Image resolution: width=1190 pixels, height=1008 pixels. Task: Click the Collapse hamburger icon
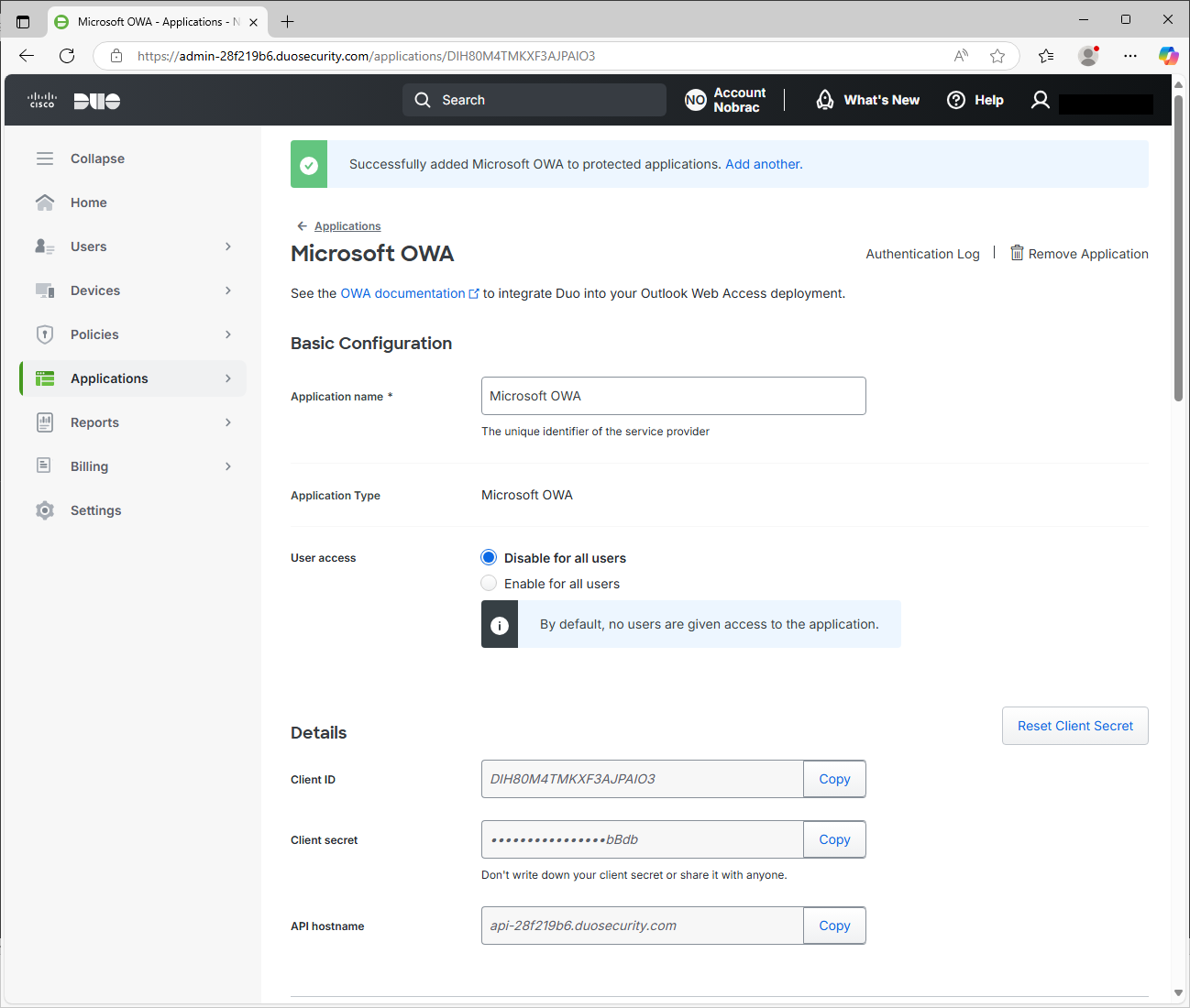45,159
